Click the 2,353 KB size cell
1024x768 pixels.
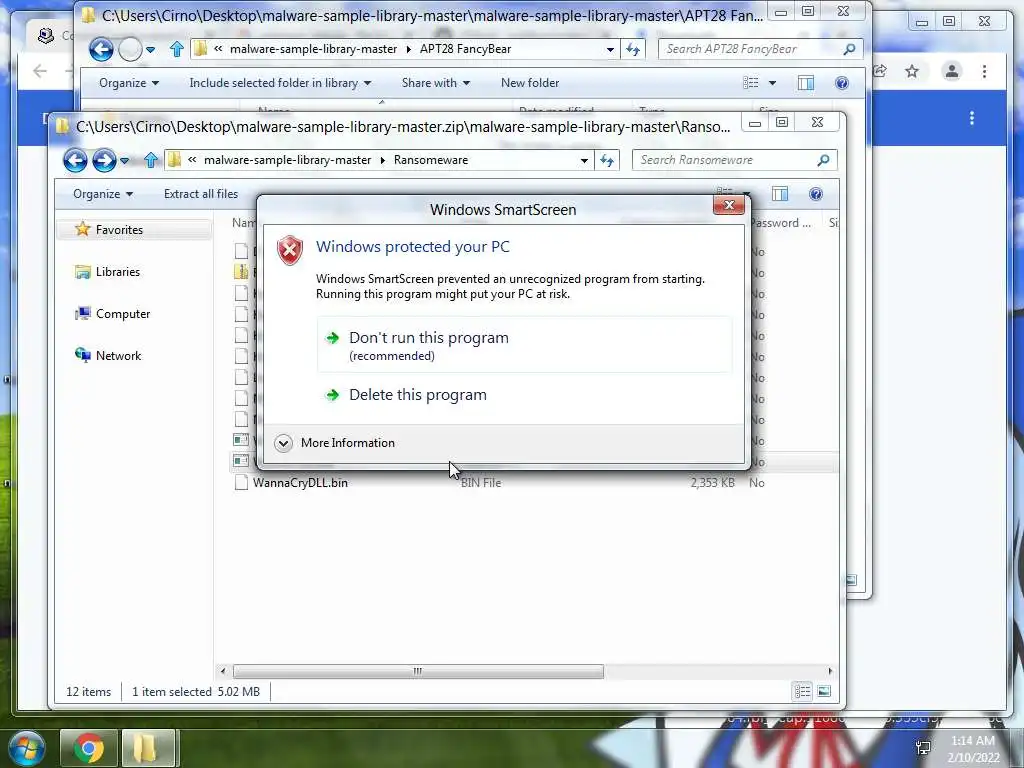pos(712,483)
